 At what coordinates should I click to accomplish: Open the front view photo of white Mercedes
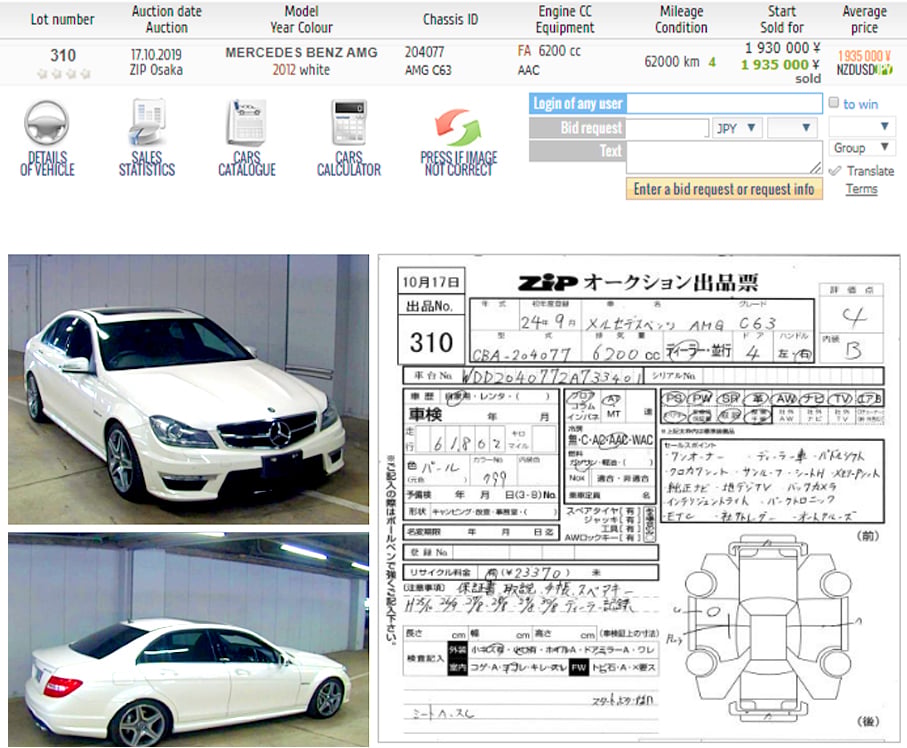(189, 389)
